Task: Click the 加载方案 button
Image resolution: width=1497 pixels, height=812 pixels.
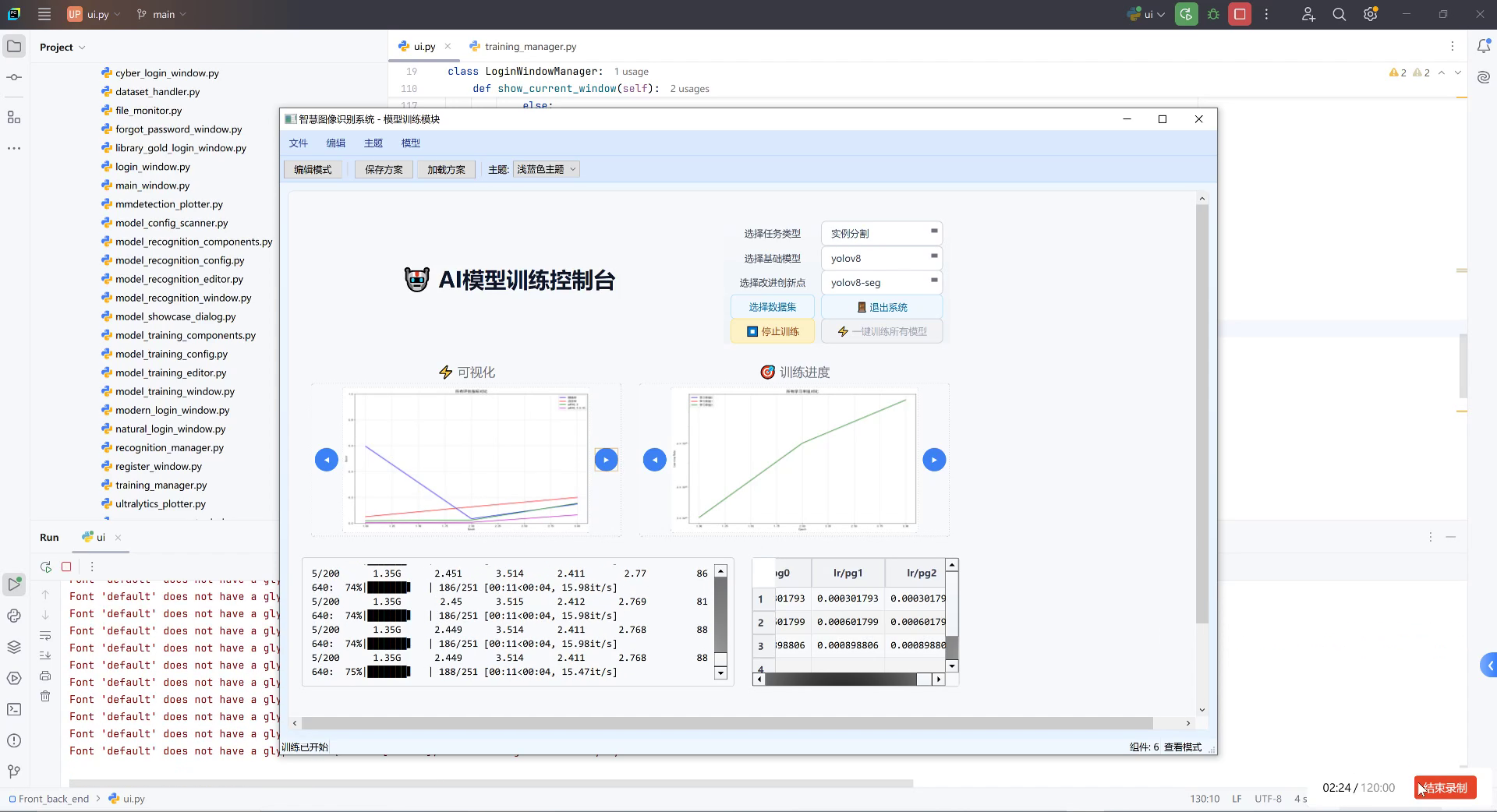Action: click(446, 169)
